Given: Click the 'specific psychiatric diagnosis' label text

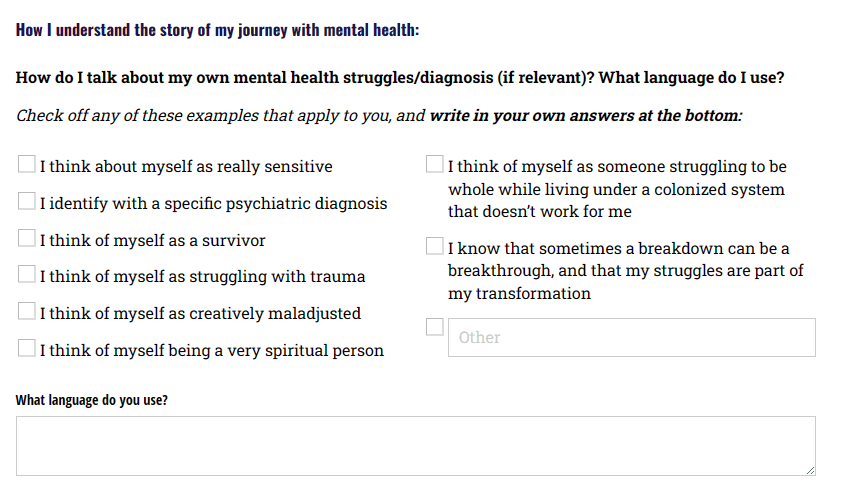Looking at the screenshot, I should 213,204.
